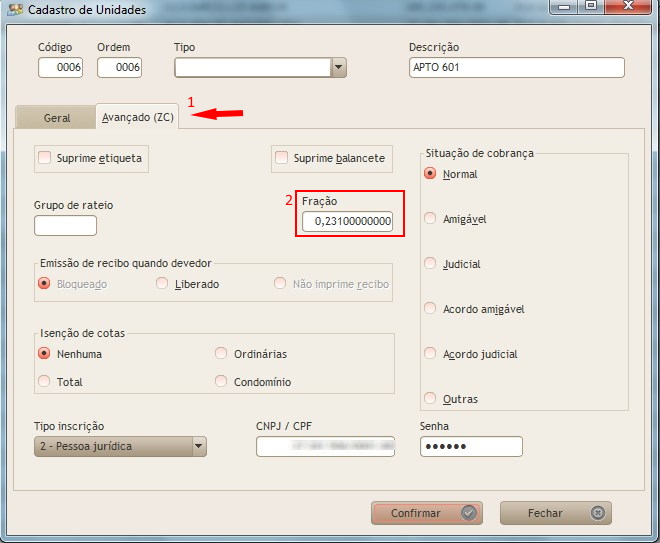Click the X icon on Fechar button

(x=597, y=513)
